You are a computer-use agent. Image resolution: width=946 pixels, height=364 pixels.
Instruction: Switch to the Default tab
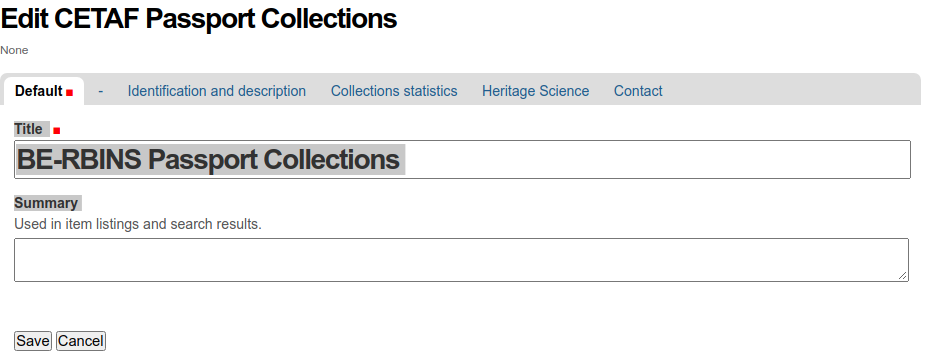43,91
